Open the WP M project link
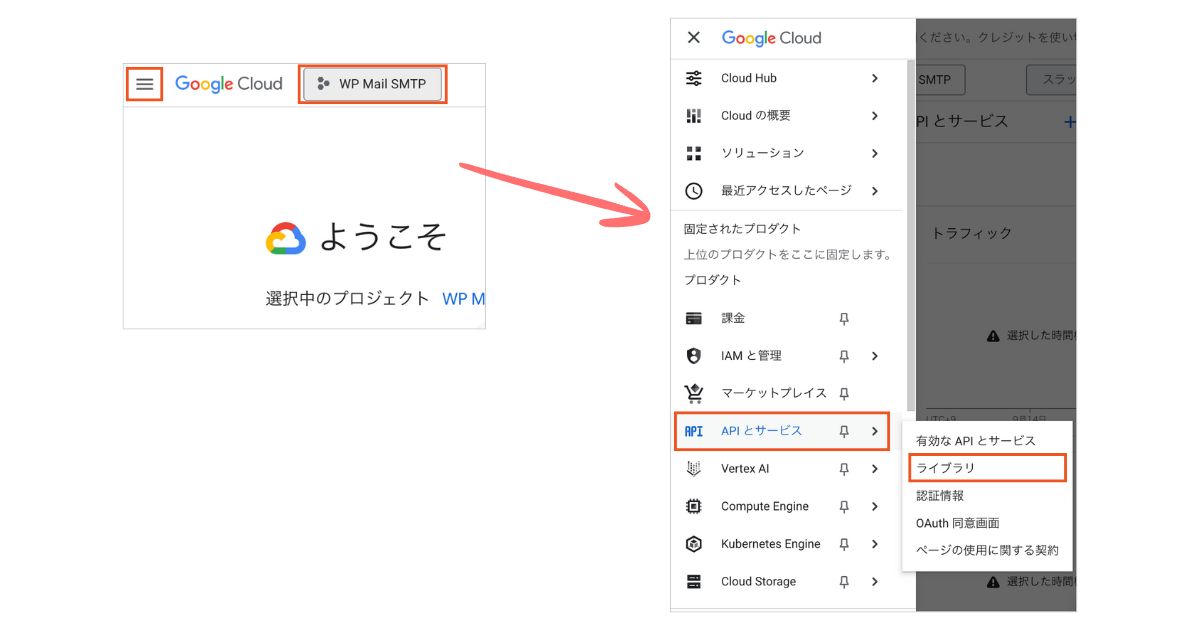 [463, 299]
